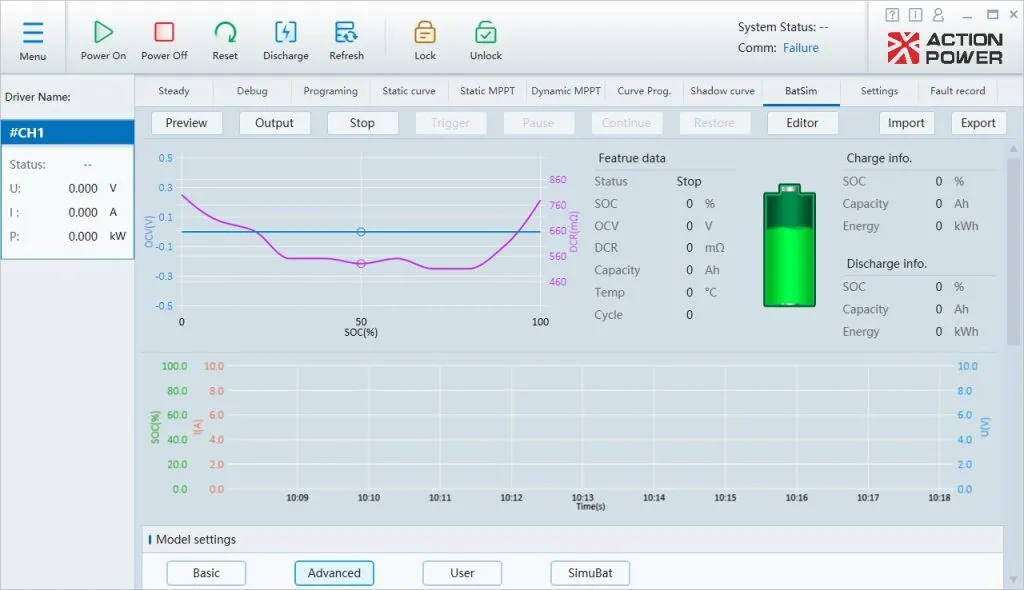Click the Power Off stop icon
This screenshot has height=590, width=1024.
164,31
